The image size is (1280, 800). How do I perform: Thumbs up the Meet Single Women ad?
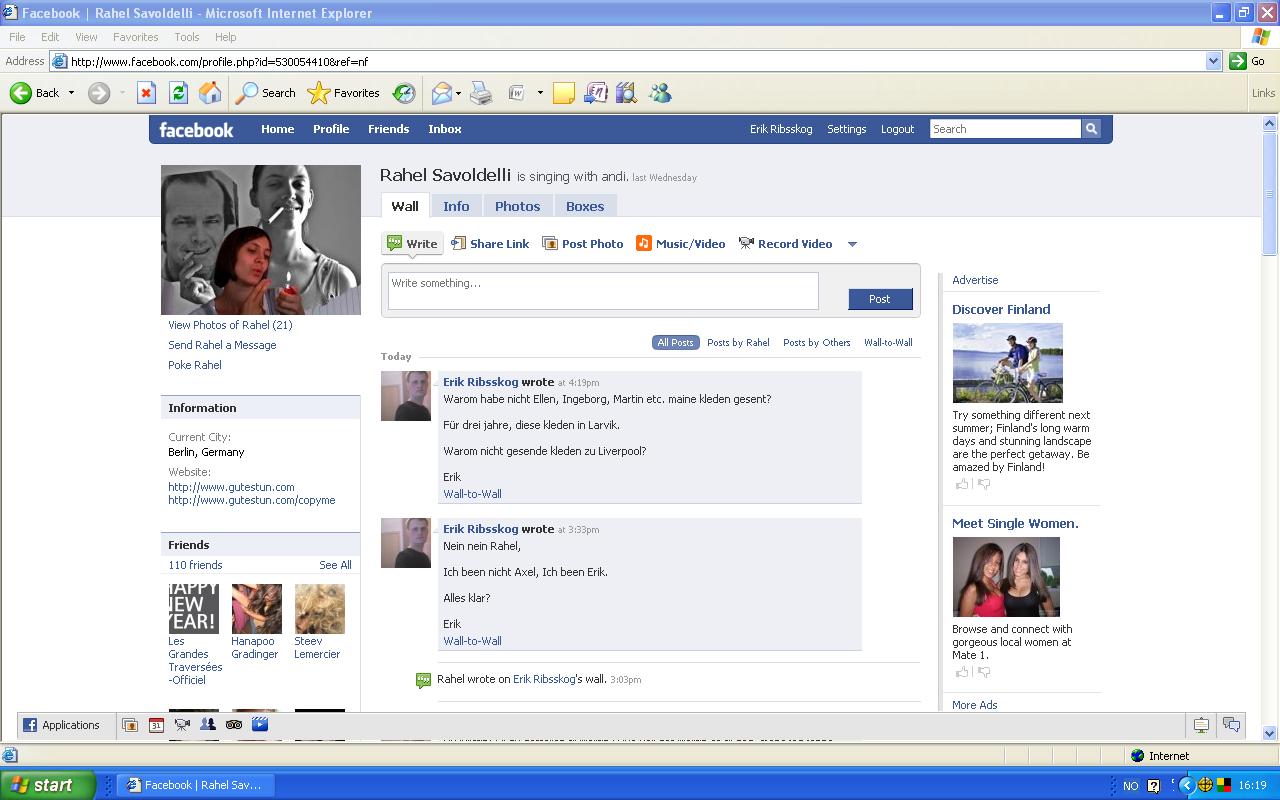[962, 672]
